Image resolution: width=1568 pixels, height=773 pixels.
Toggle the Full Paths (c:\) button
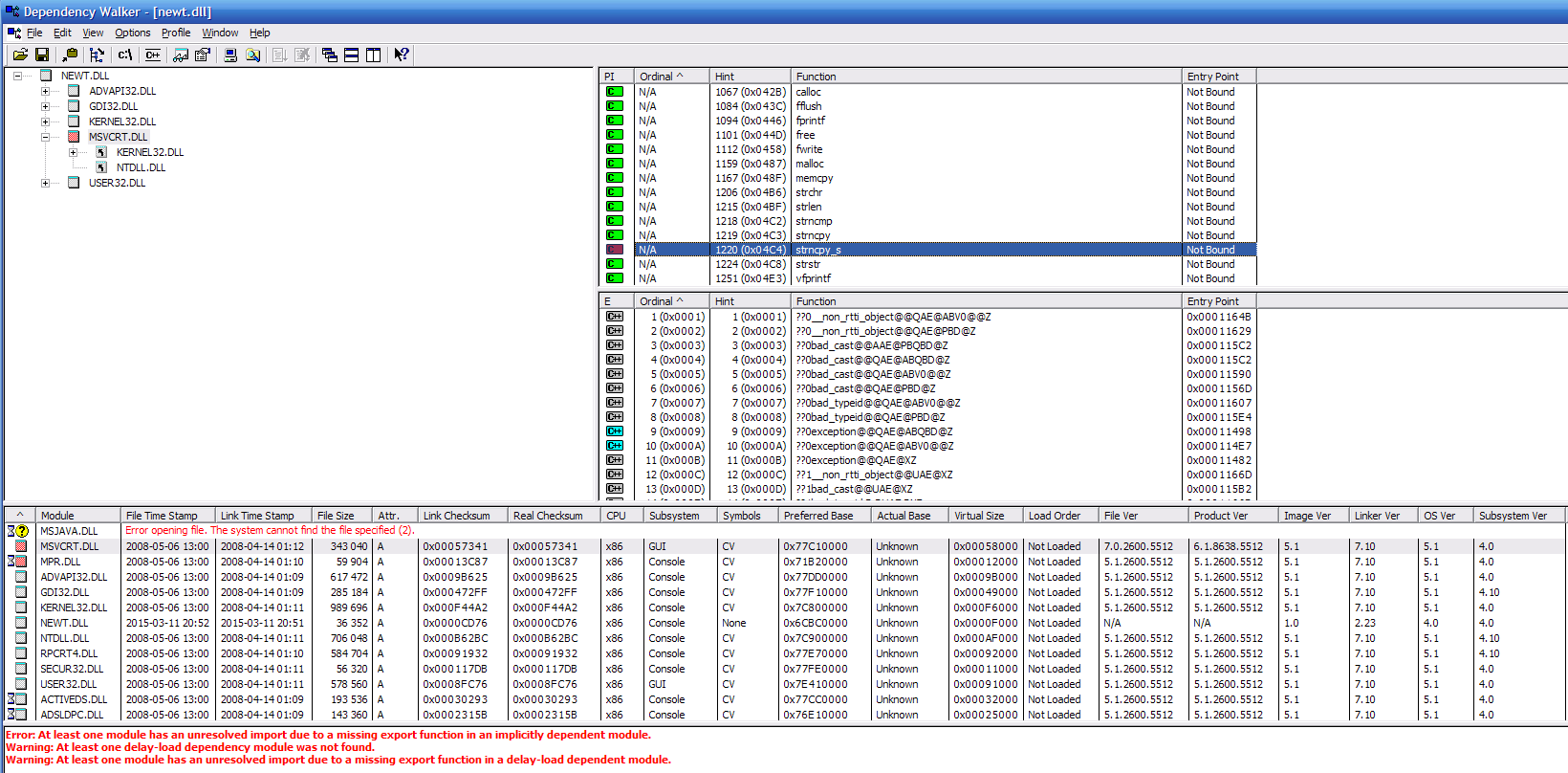point(125,55)
